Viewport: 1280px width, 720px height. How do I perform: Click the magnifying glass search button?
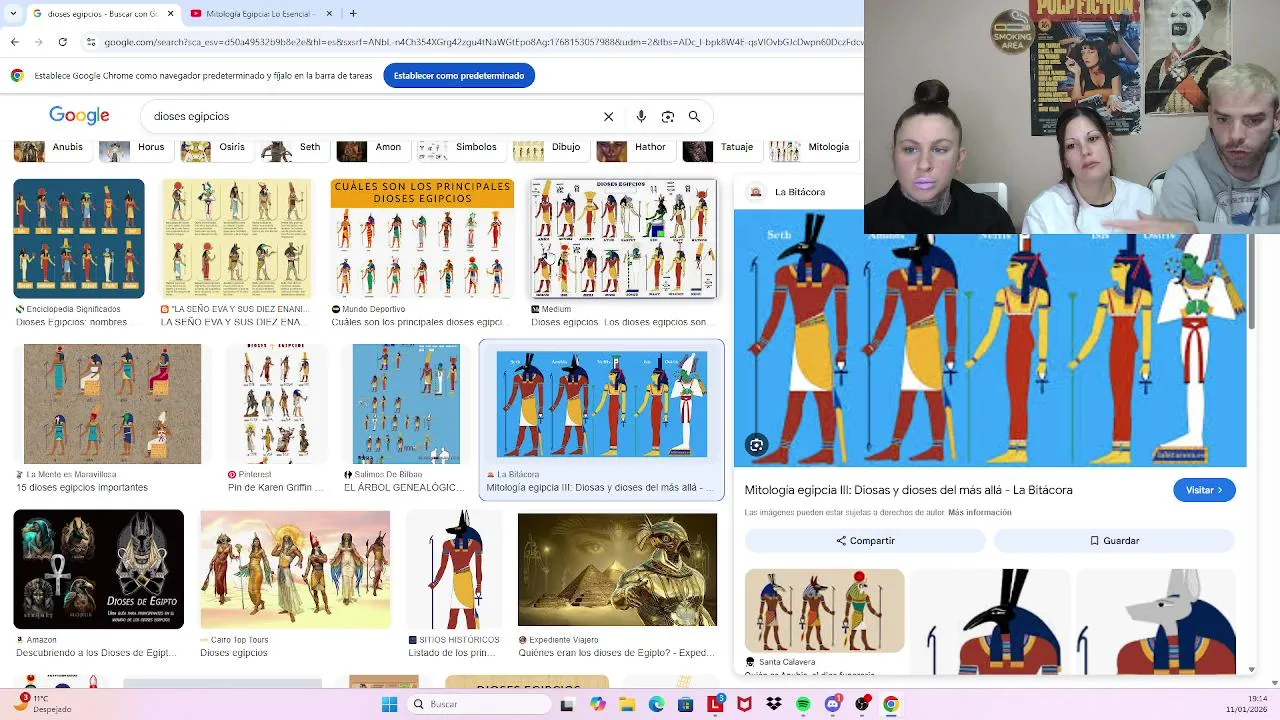[x=694, y=116]
